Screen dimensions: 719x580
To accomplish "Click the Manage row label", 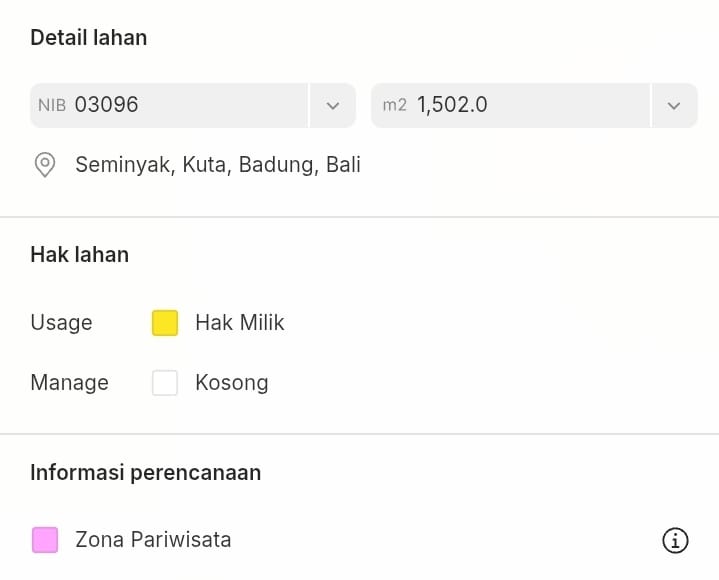I will click(x=69, y=383).
